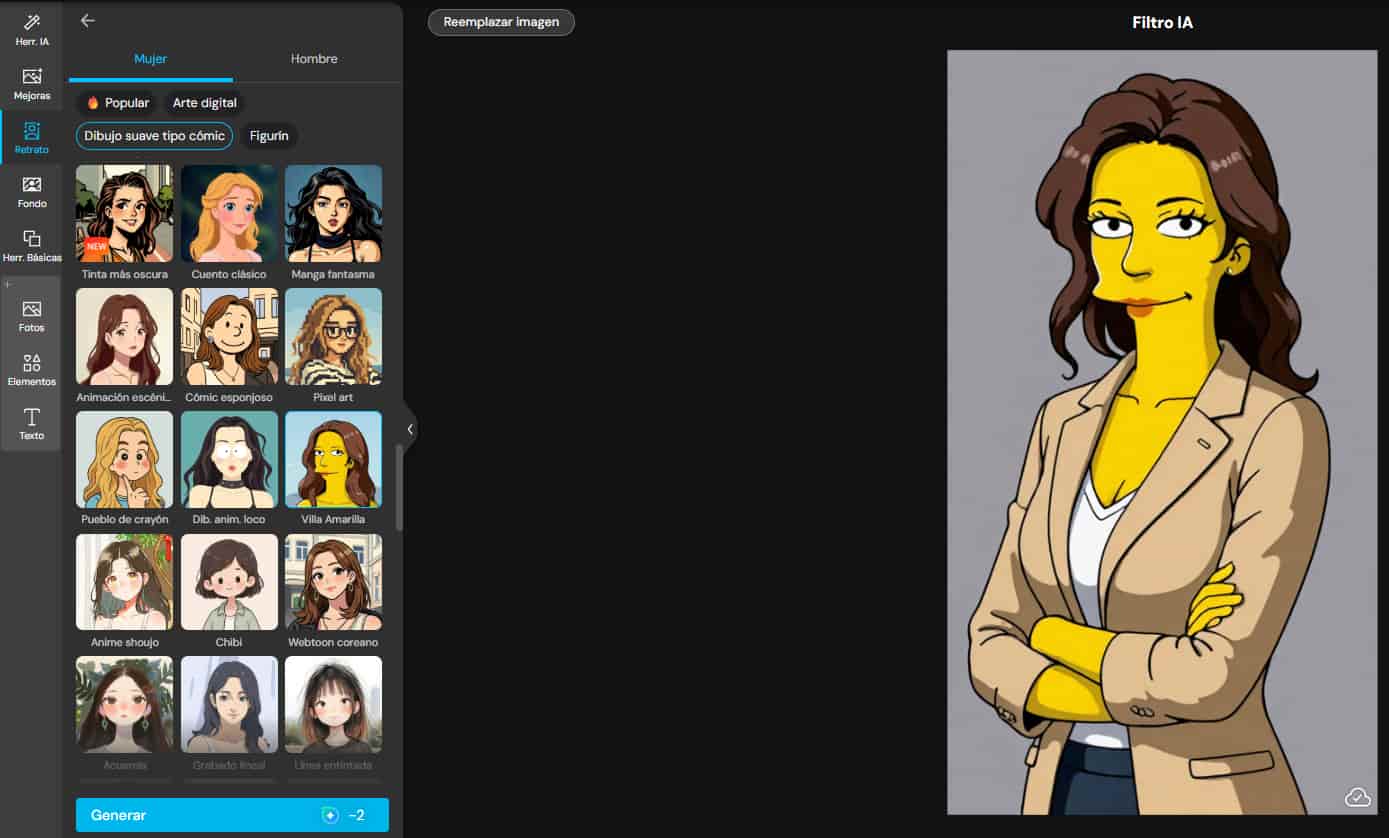Viewport: 1389px width, 838px height.
Task: Click the cloud save status icon
Action: [1357, 797]
